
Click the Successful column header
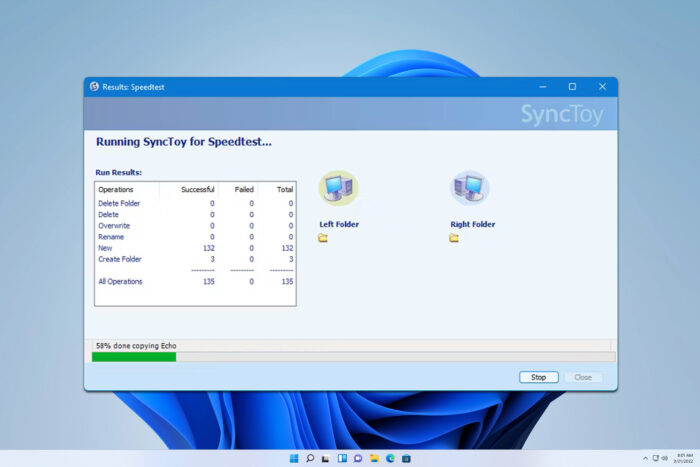(x=198, y=190)
